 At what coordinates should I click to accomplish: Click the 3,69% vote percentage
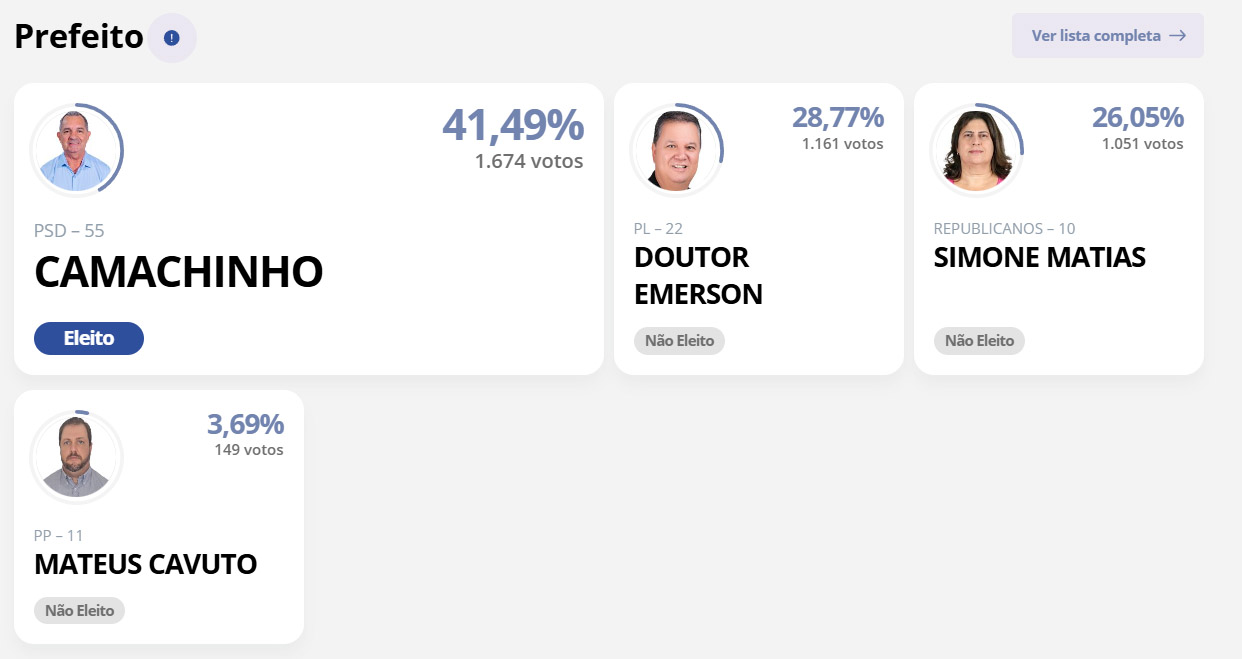pyautogui.click(x=245, y=424)
